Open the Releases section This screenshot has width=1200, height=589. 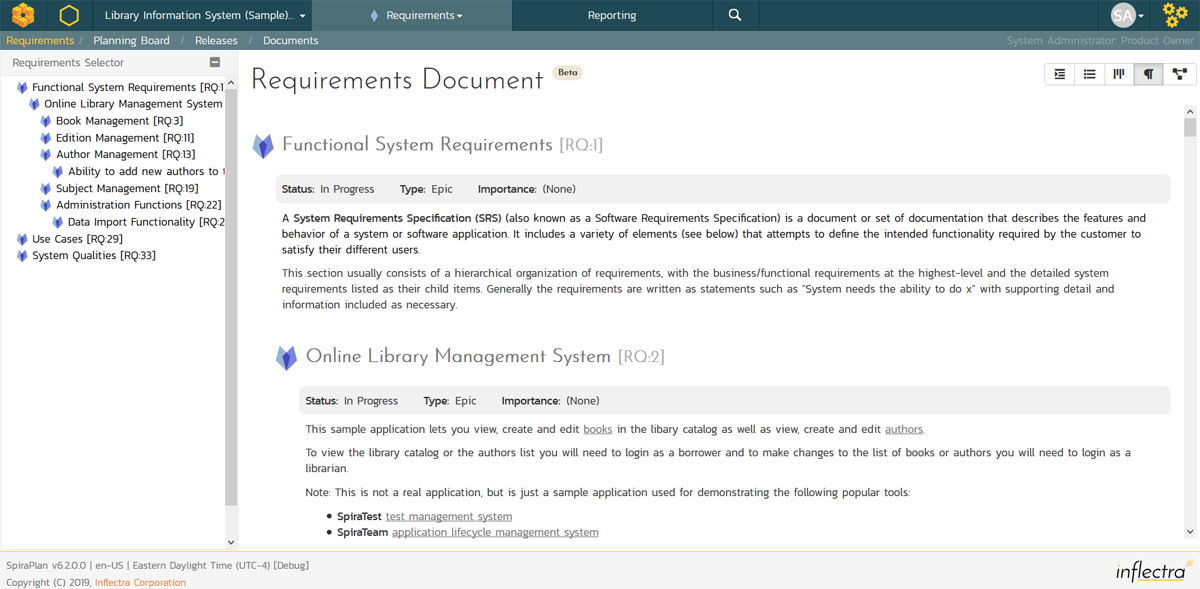coord(216,41)
